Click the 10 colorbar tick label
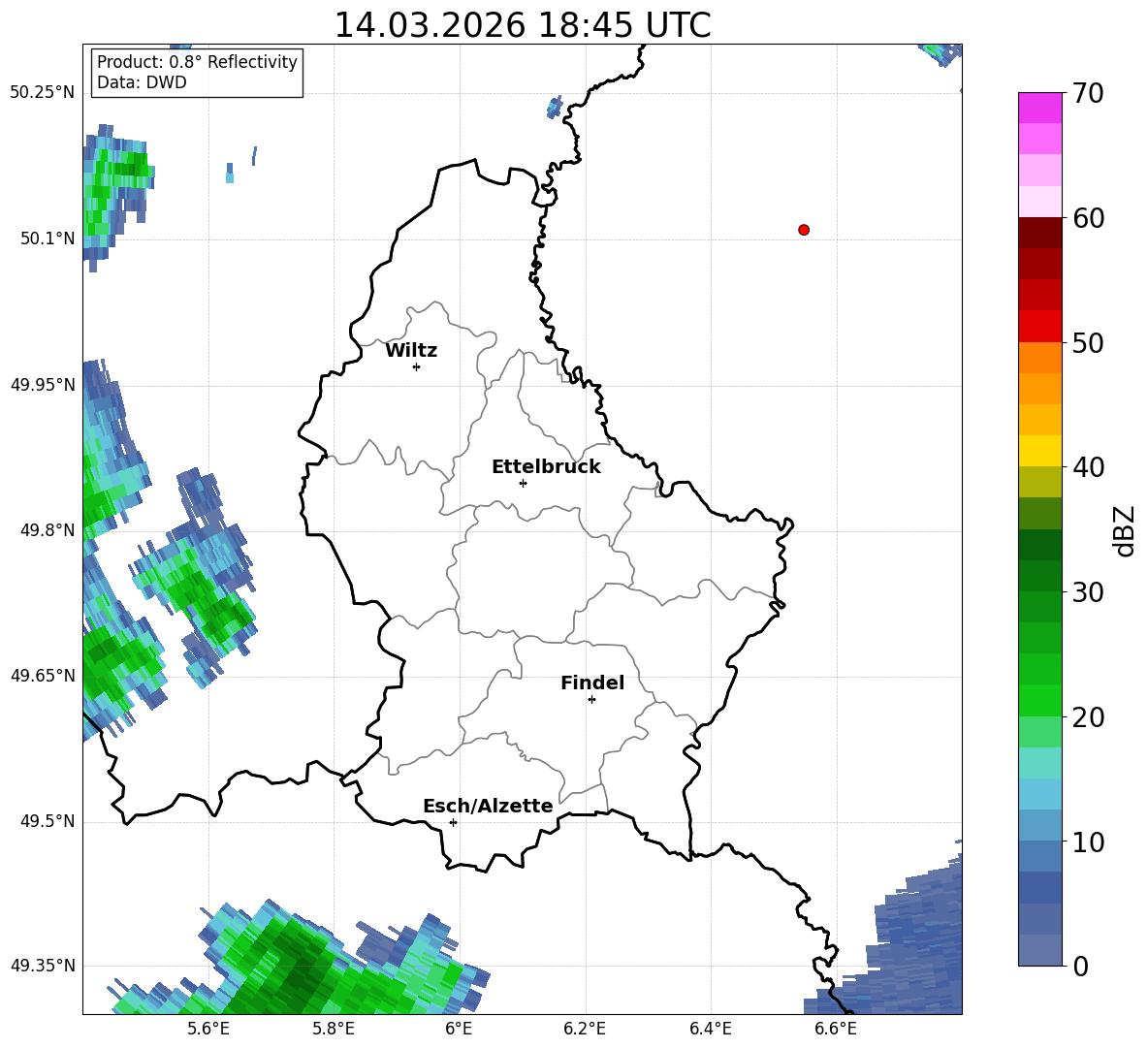Screen dimensions: 1148x1048 (1088, 842)
